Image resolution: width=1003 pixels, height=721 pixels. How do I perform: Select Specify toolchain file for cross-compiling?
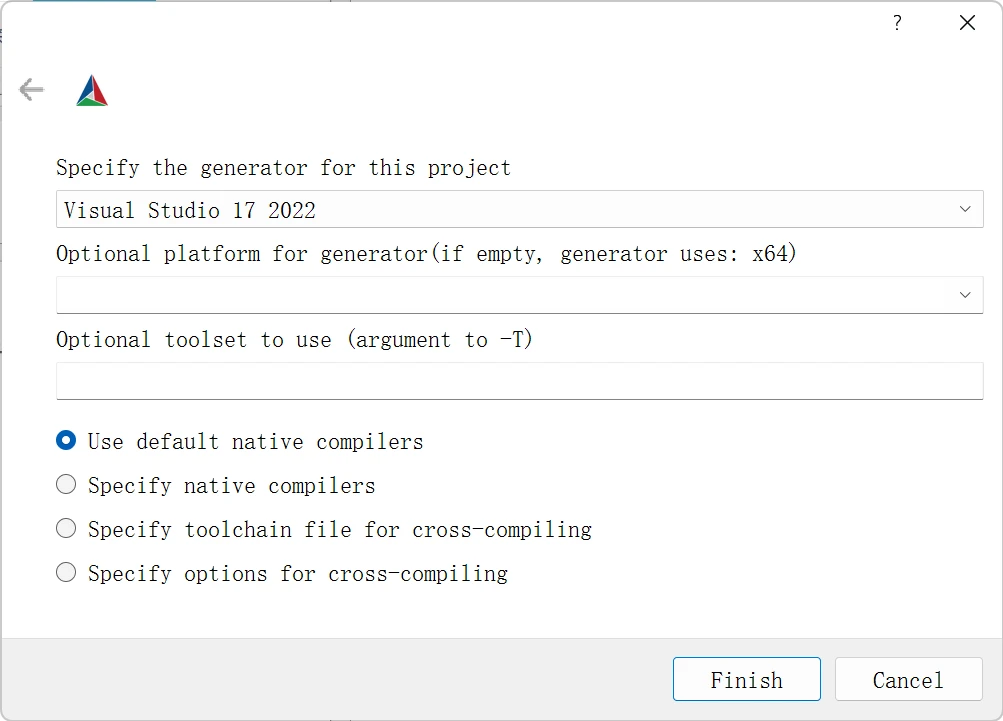[66, 529]
